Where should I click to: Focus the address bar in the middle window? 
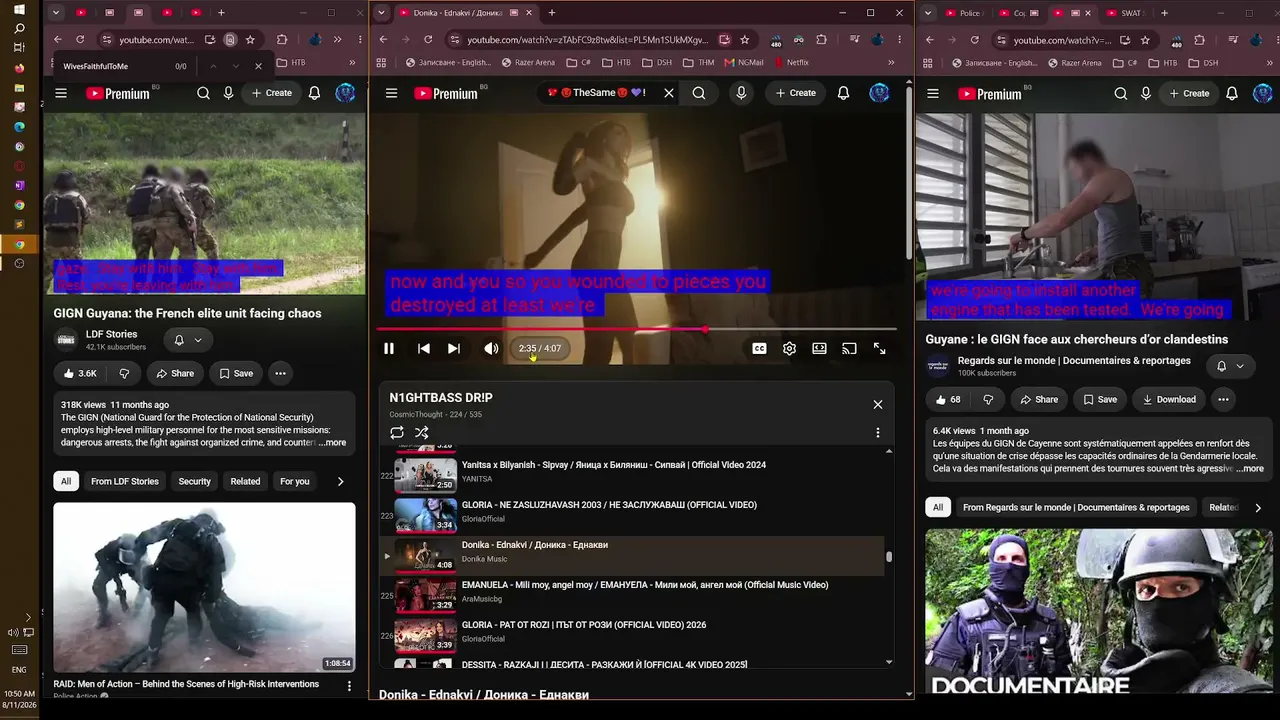tap(588, 40)
